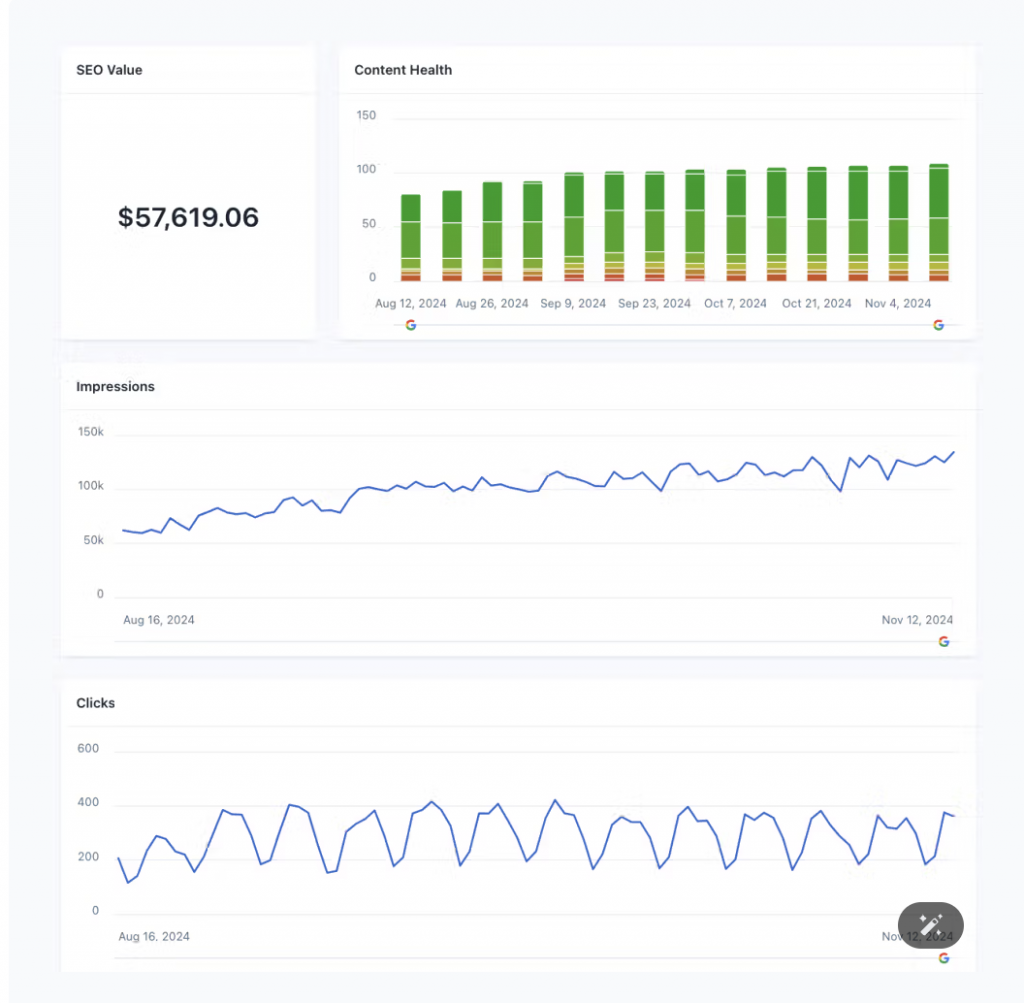Select the Sep 9, 2024 Content Health bar
Screen dimensions: 1024x1003
click(574, 227)
